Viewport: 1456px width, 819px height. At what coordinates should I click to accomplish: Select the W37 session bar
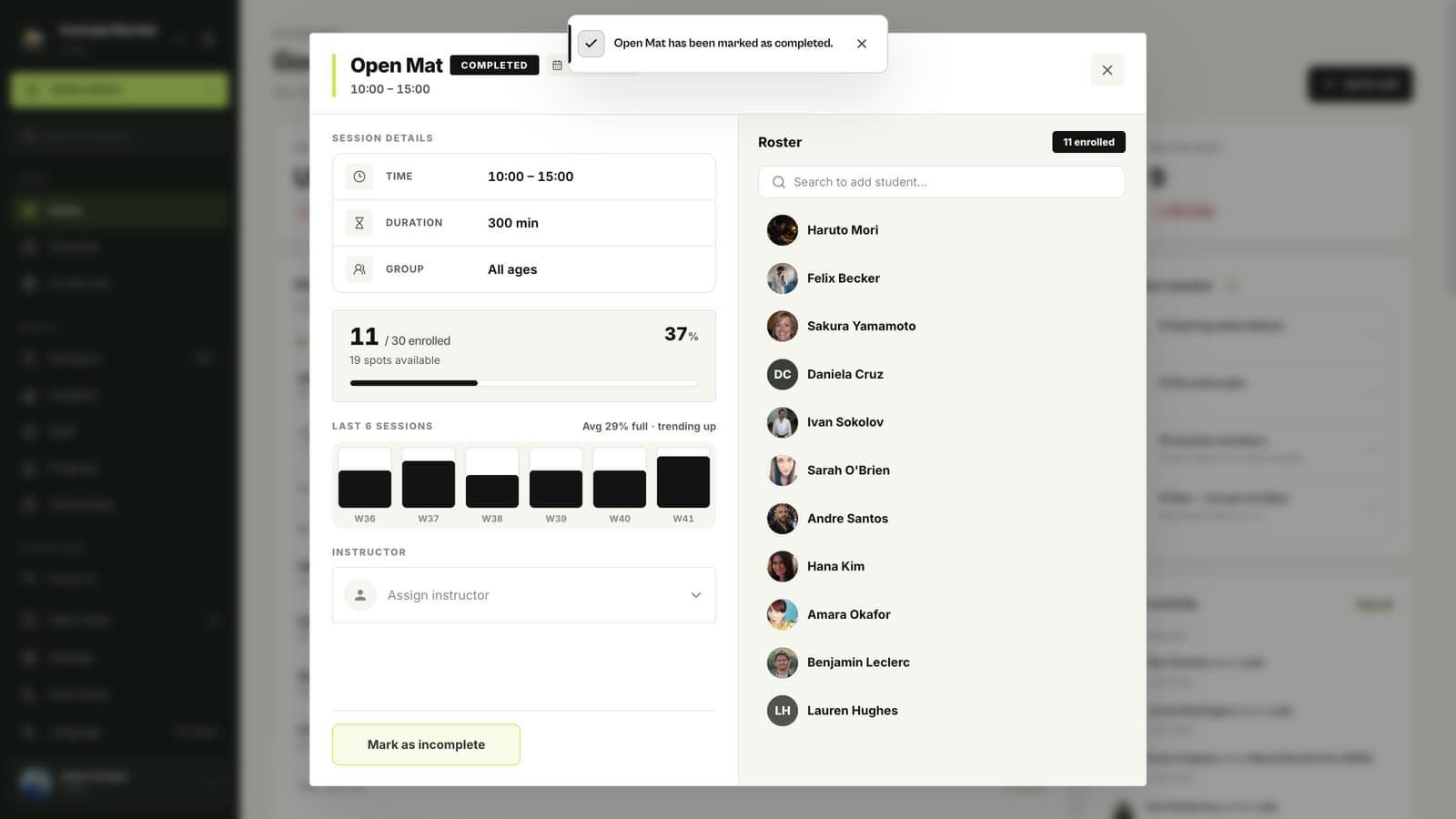429,479
